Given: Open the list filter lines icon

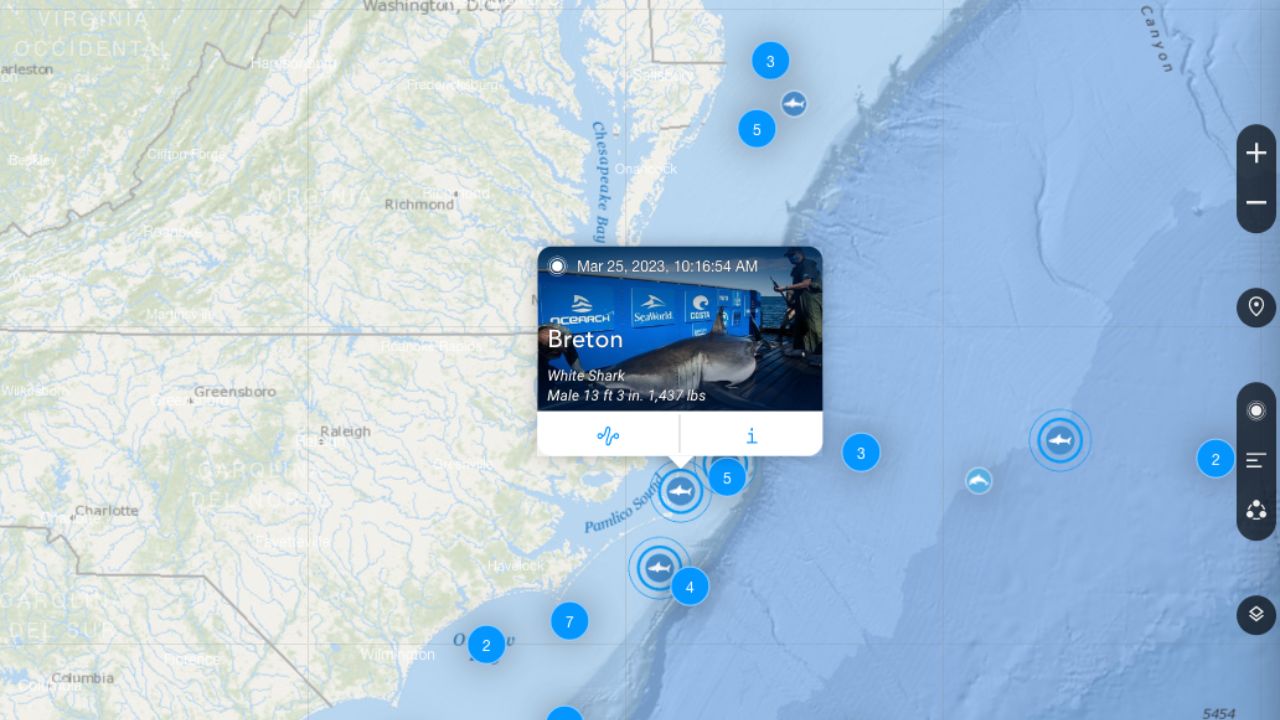Looking at the screenshot, I should coord(1256,461).
